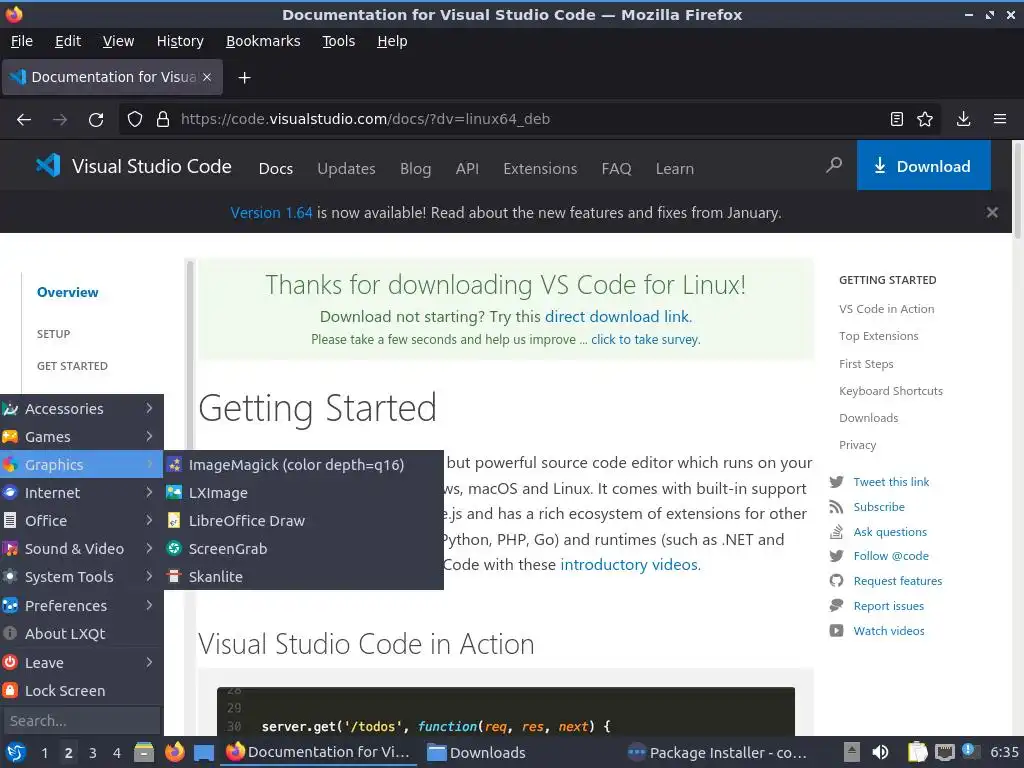Expand the GET STARTED section in sidebar
The height and width of the screenshot is (768, 1024).
72,366
